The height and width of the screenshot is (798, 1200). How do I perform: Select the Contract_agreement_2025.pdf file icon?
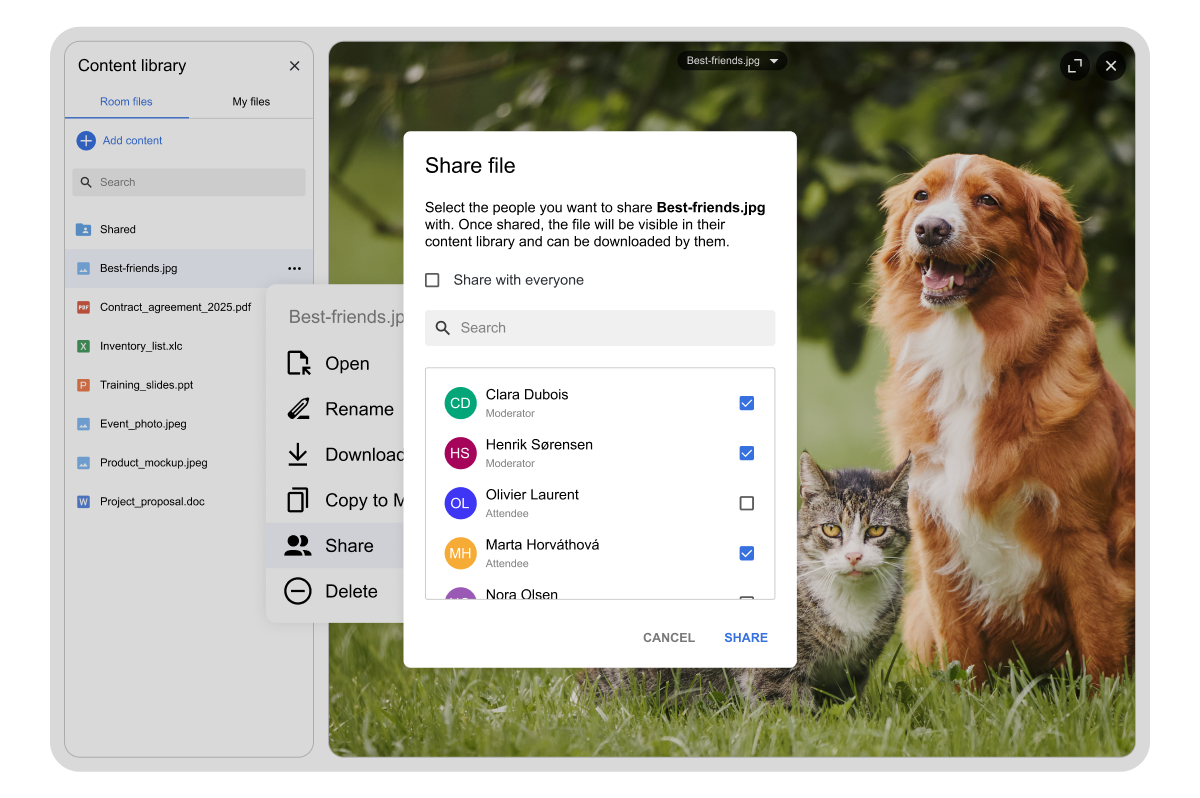[84, 308]
